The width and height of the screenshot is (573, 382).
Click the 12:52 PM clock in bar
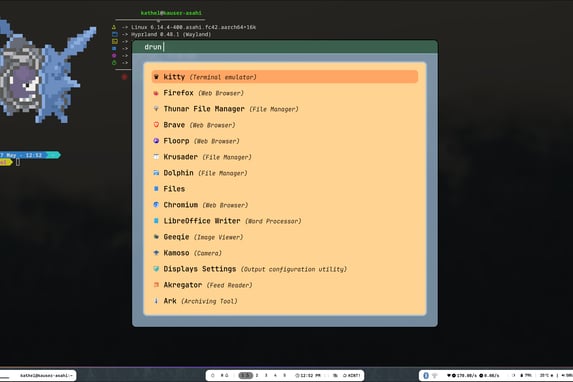pyautogui.click(x=308, y=375)
